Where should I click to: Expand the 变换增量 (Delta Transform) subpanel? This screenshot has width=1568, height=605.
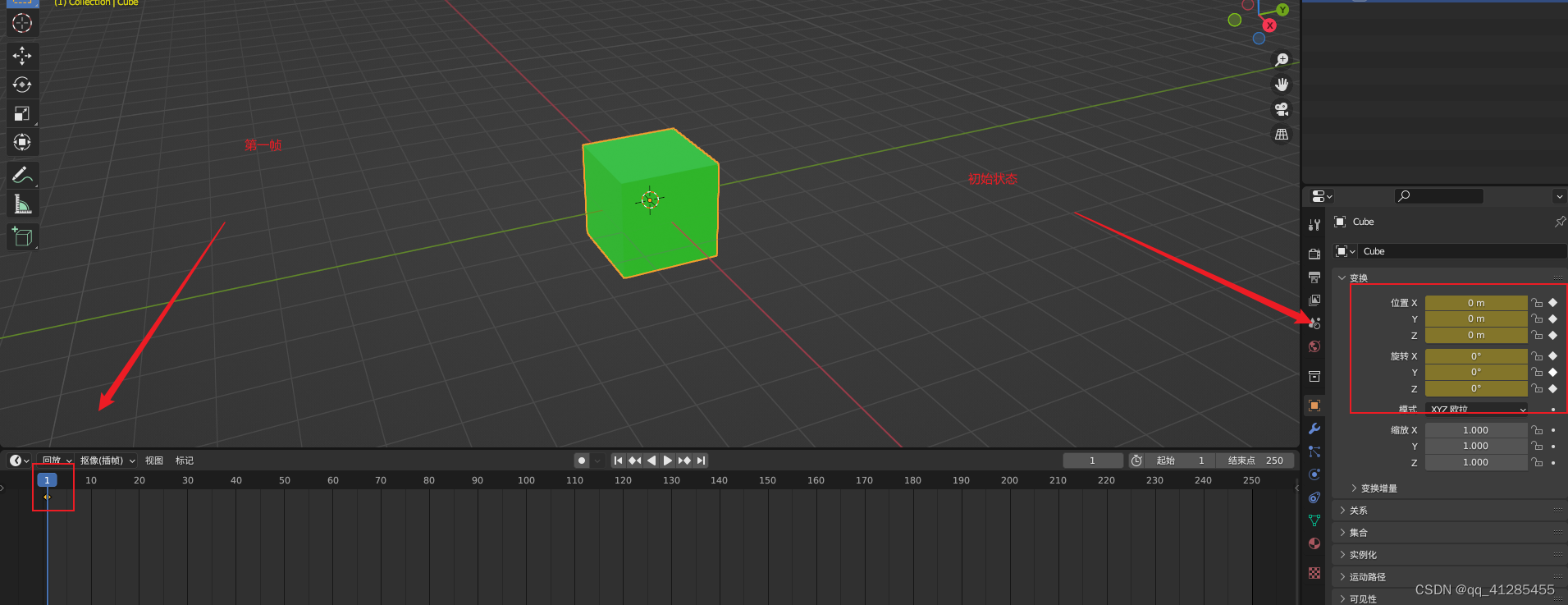1378,488
